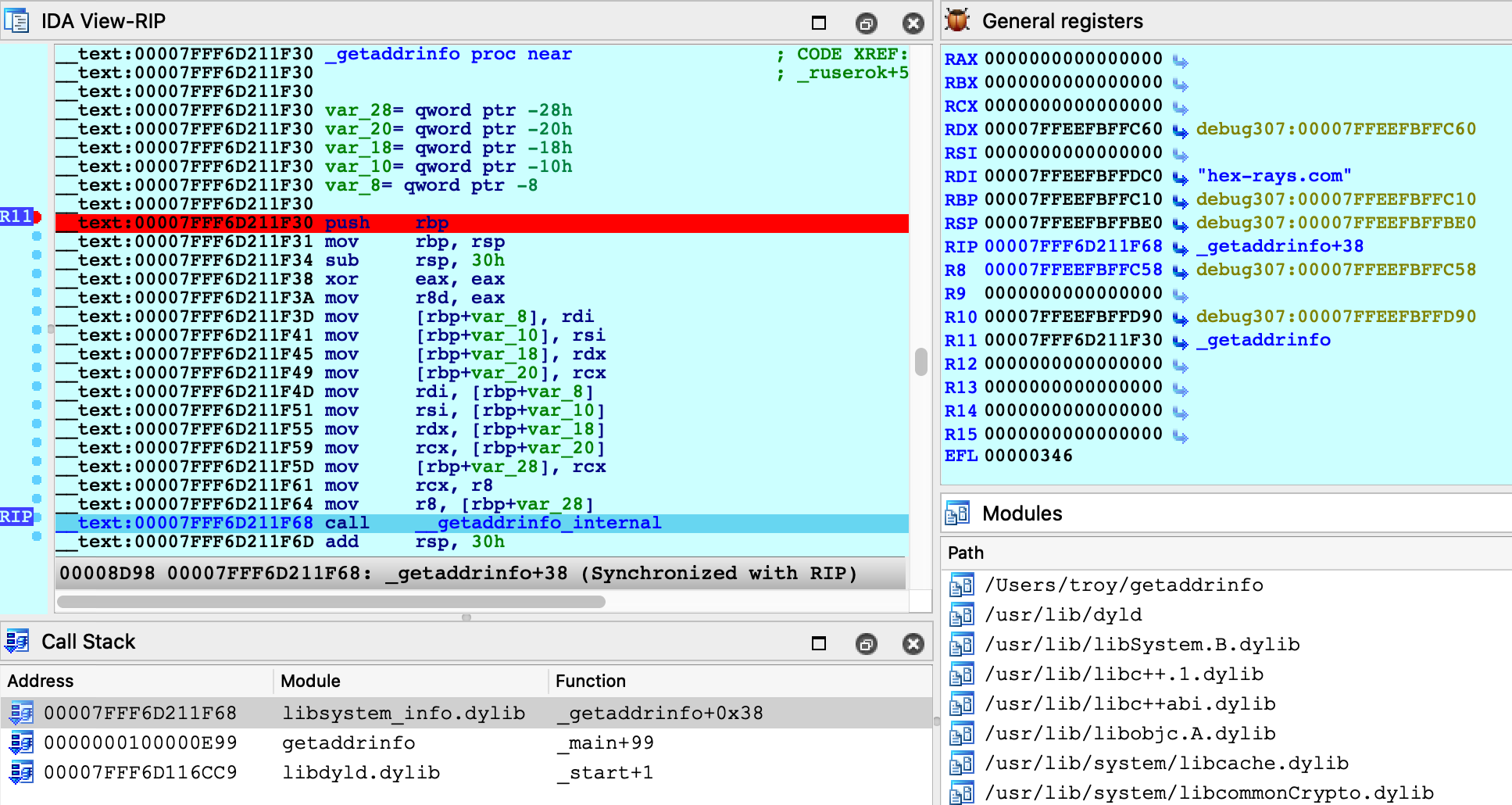
Task: Click the module icon beside /usr/lib/dyld
Action: coord(963,614)
